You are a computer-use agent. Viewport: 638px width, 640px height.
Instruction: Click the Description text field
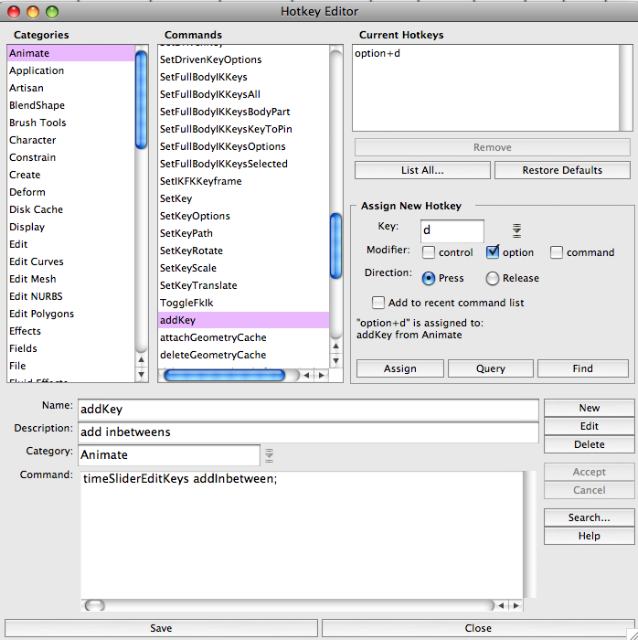(308, 432)
